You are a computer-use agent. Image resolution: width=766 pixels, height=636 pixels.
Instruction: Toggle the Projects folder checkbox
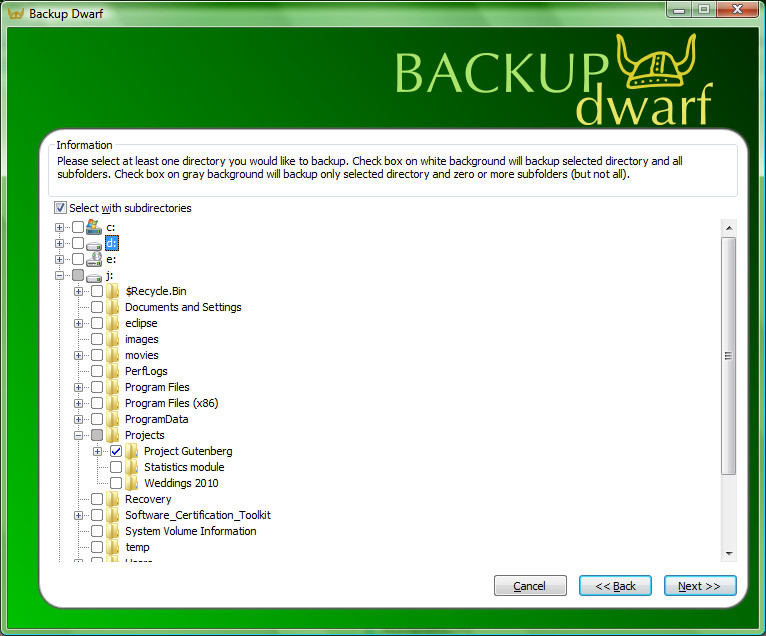pos(97,435)
